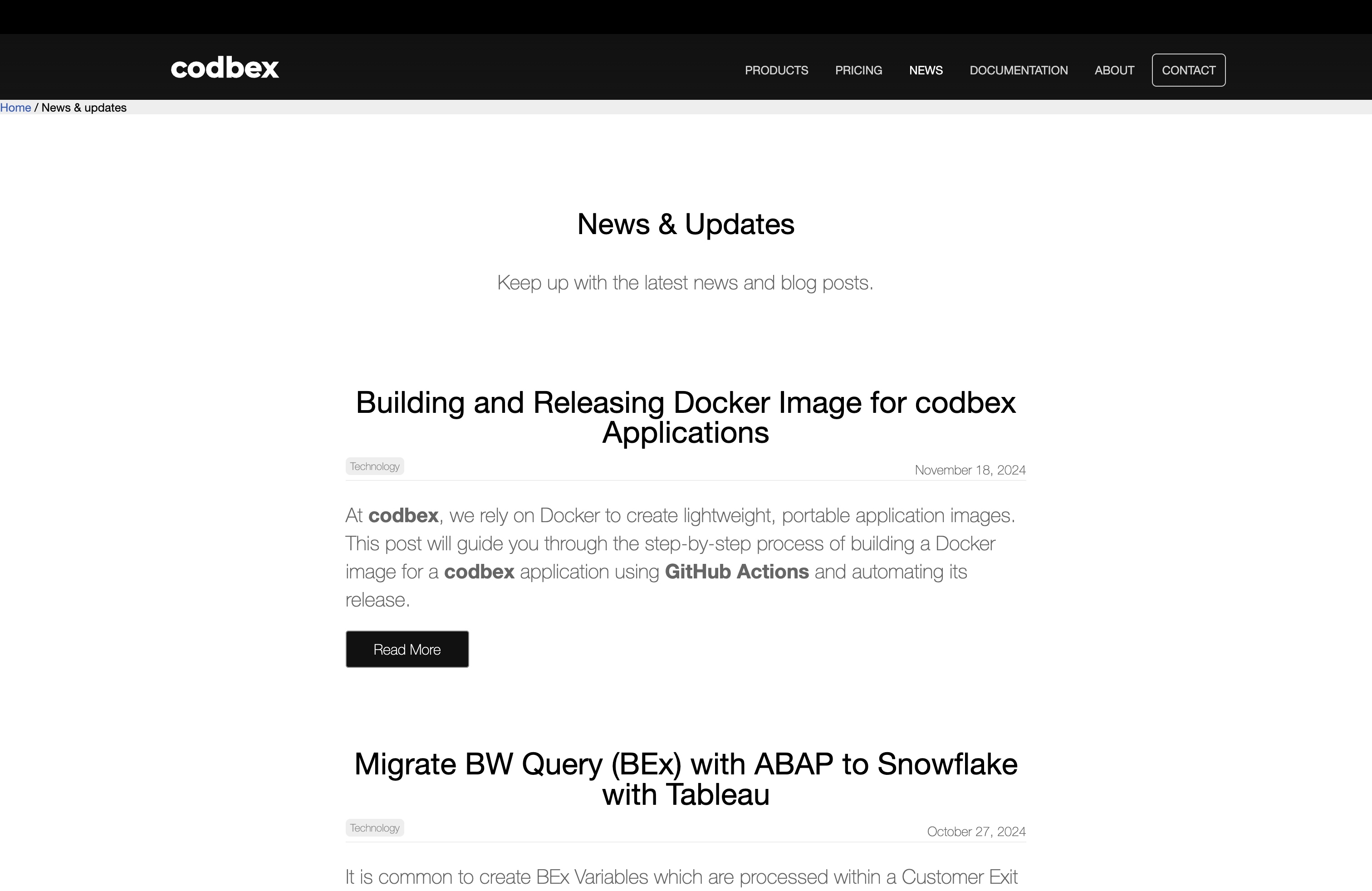This screenshot has width=1372, height=891.
Task: Click the PRODUCTS navigation icon
Action: coord(777,70)
